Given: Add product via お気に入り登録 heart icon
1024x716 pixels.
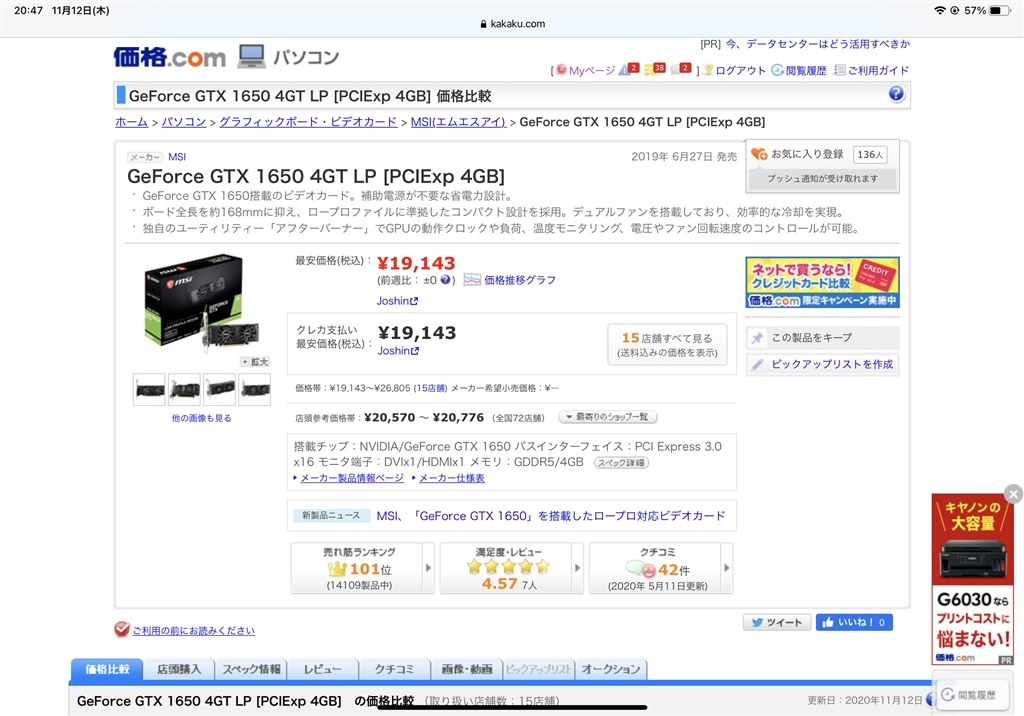Looking at the screenshot, I should [x=758, y=156].
